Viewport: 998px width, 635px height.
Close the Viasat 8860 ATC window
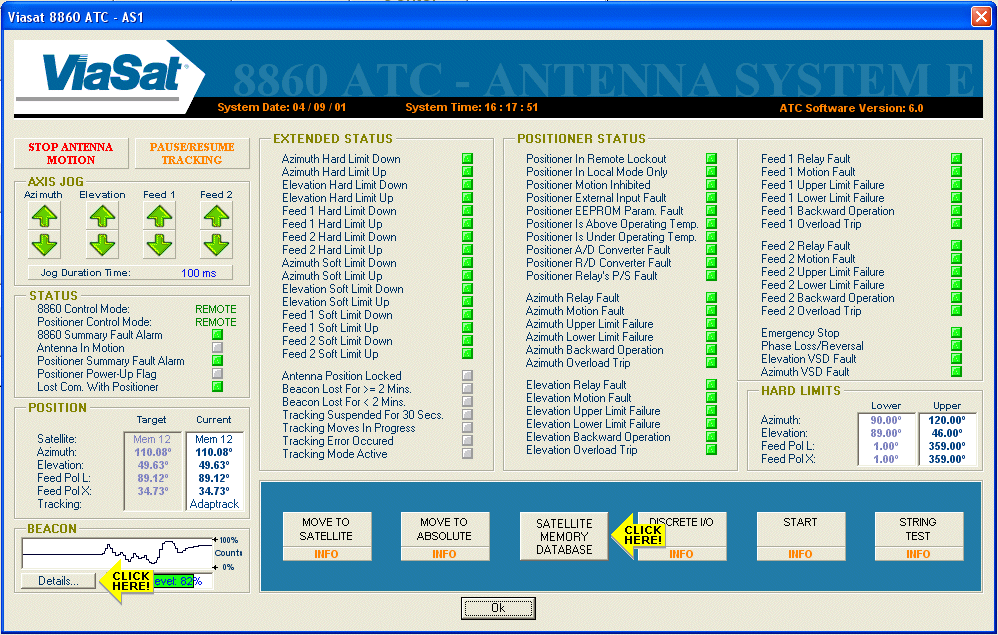(x=981, y=17)
